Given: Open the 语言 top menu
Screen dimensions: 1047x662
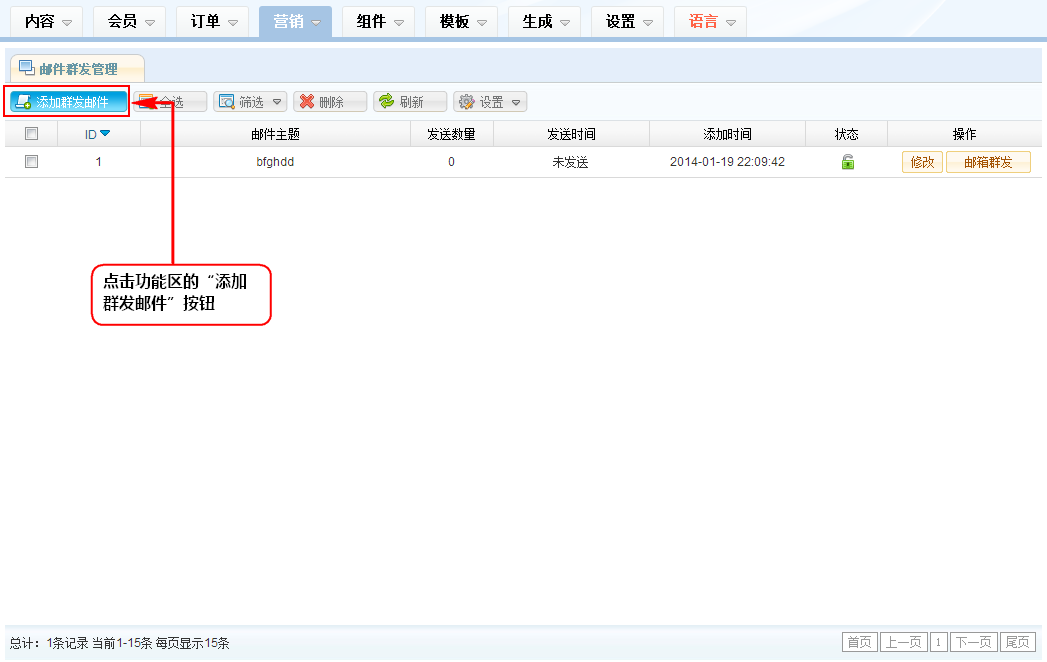Looking at the screenshot, I should point(710,21).
